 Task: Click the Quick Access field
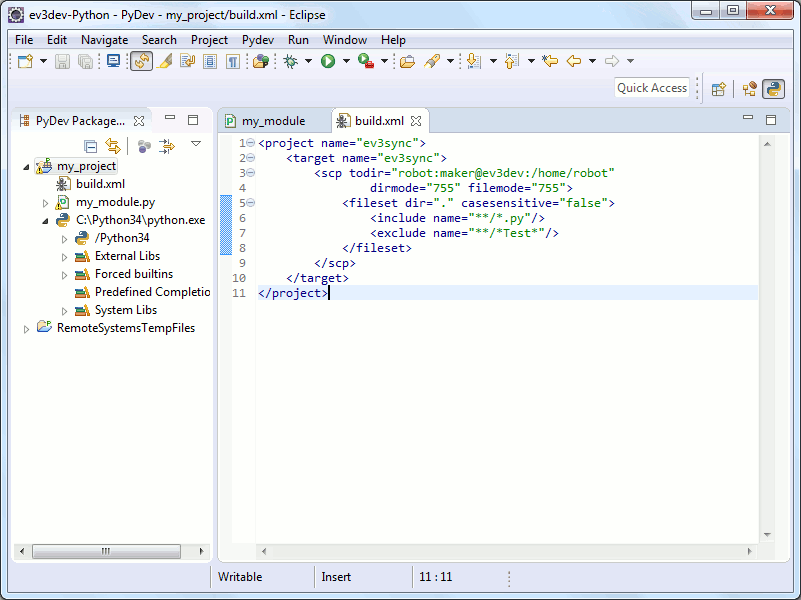pyautogui.click(x=652, y=88)
